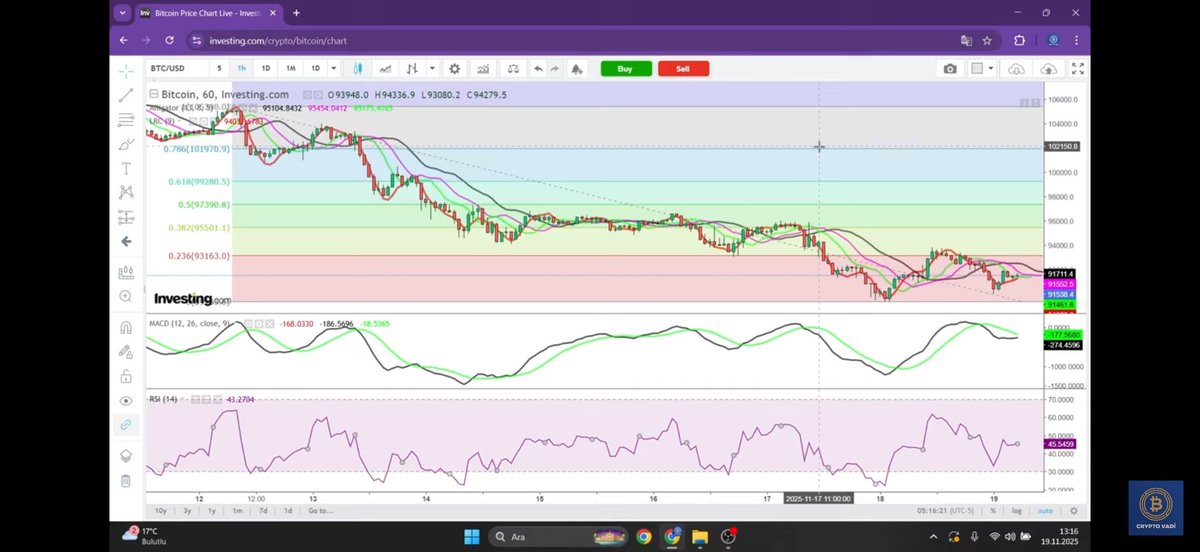Screen dimensions: 1200x552
Task: Expand the time interval dropdown arrow
Action: pos(333,68)
